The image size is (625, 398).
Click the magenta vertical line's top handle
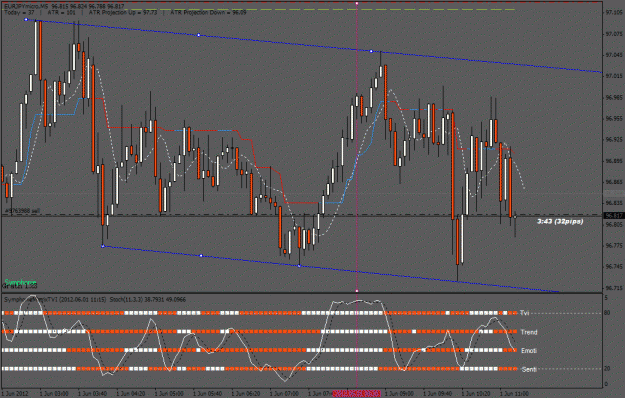tap(357, 3)
